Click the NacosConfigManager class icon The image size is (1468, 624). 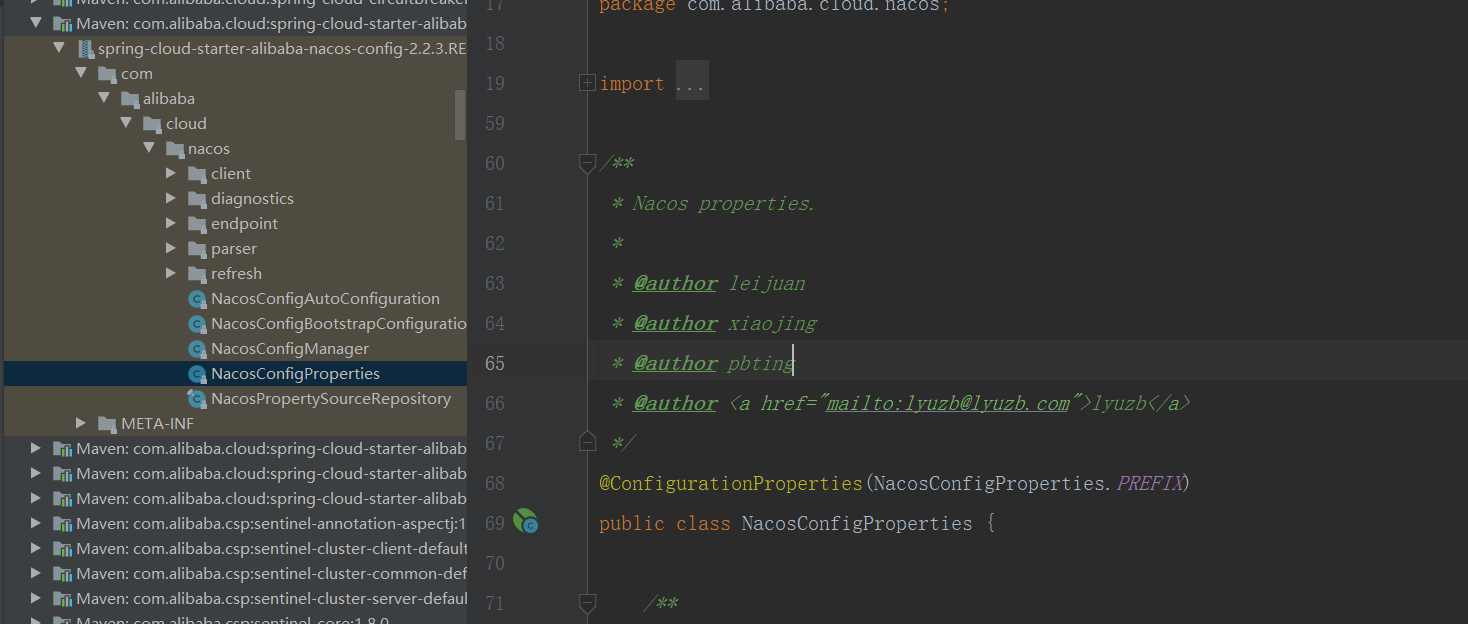[197, 349]
